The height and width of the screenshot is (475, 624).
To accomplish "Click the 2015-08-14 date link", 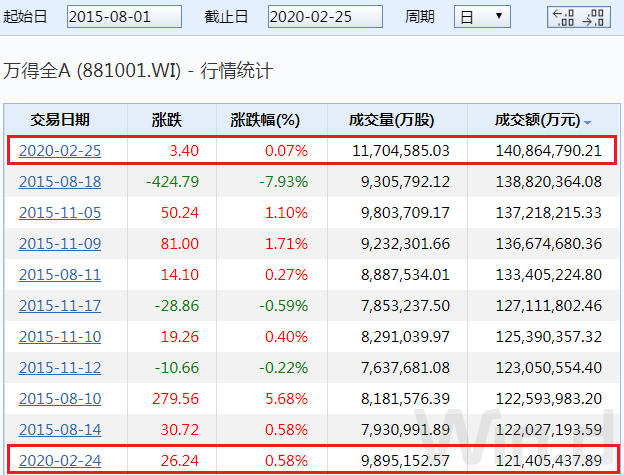I will point(60,430).
